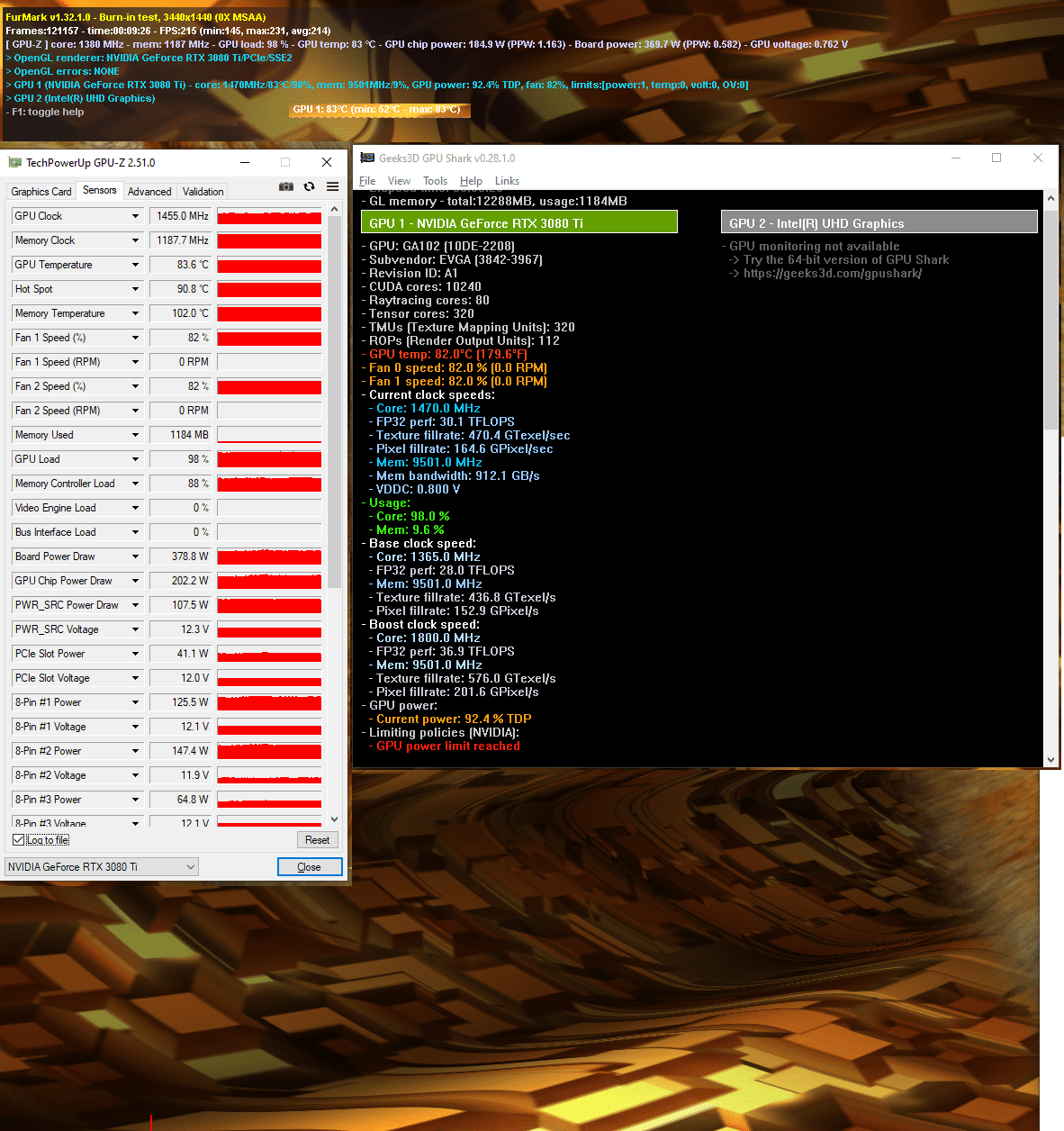
Task: Switch to the Graphics Card tab
Action: click(41, 191)
